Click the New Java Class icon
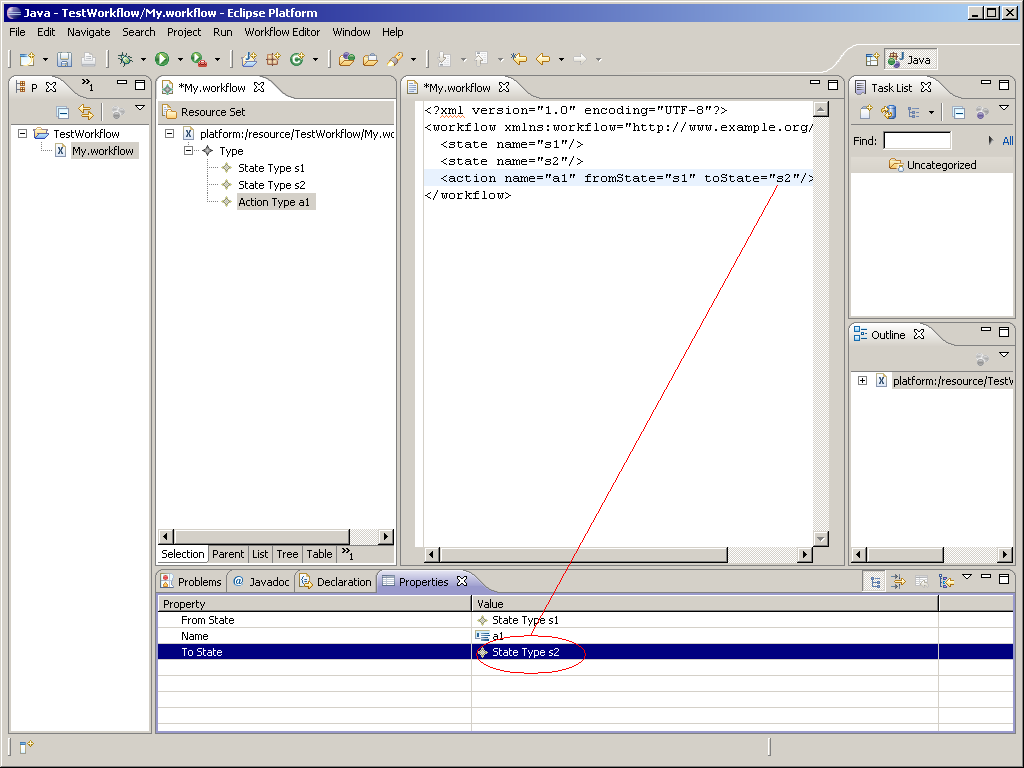The image size is (1024, 768). 296,59
